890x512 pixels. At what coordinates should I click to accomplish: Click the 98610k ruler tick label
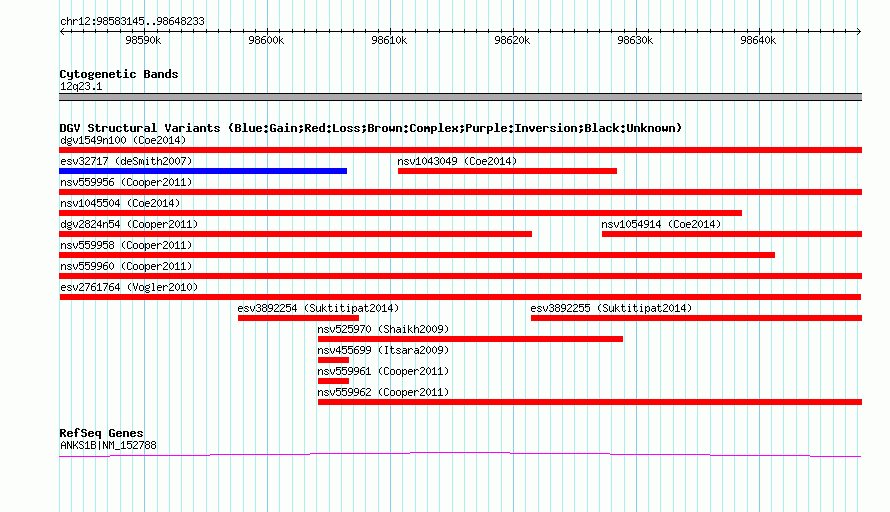[x=389, y=40]
